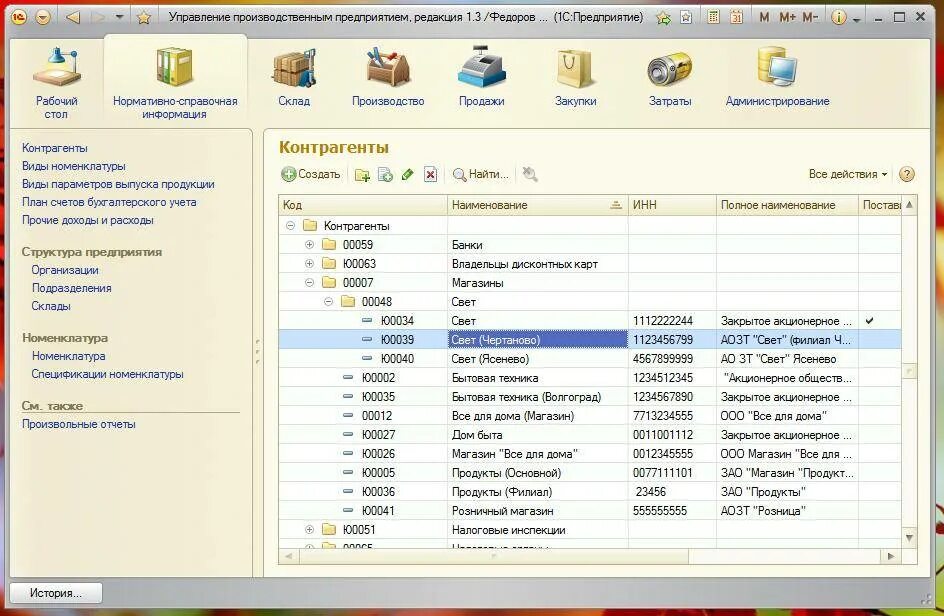Expand the Ю0063 discount cards group
Image resolution: width=944 pixels, height=616 pixels.
click(x=309, y=264)
